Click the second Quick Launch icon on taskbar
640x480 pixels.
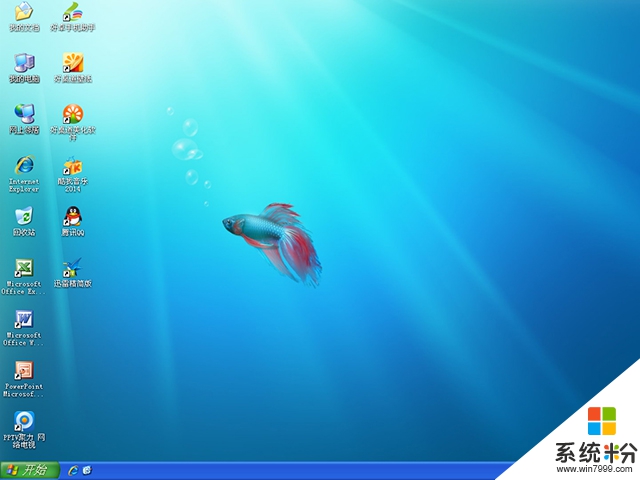coord(87,470)
